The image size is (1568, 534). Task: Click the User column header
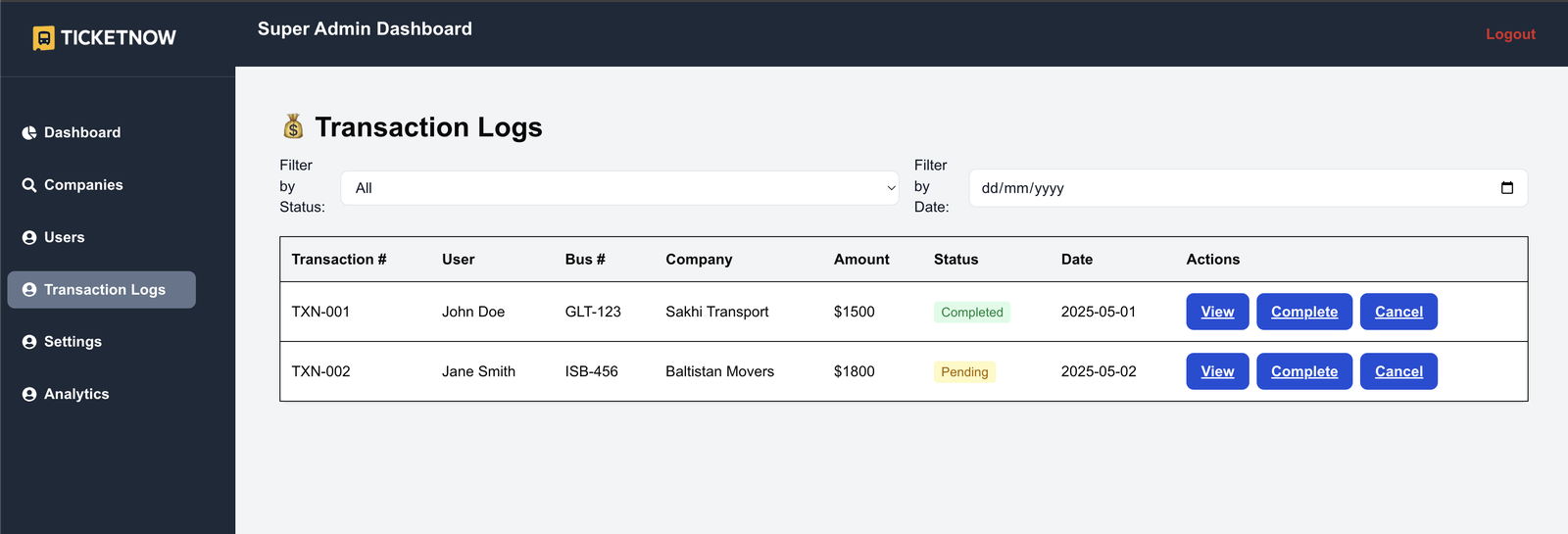coord(458,260)
